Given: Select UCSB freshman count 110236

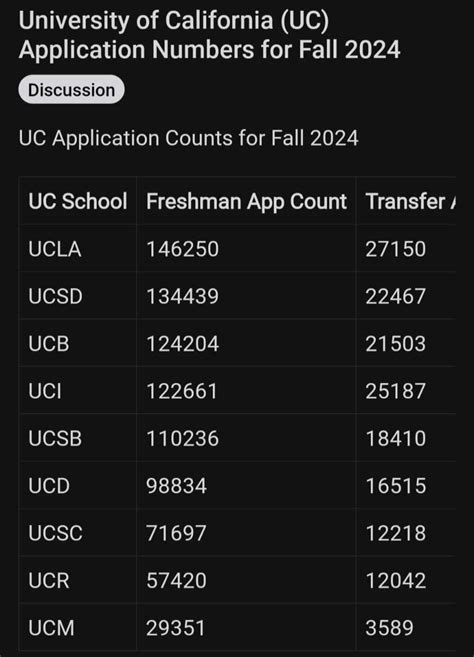Looking at the screenshot, I should [182, 438].
